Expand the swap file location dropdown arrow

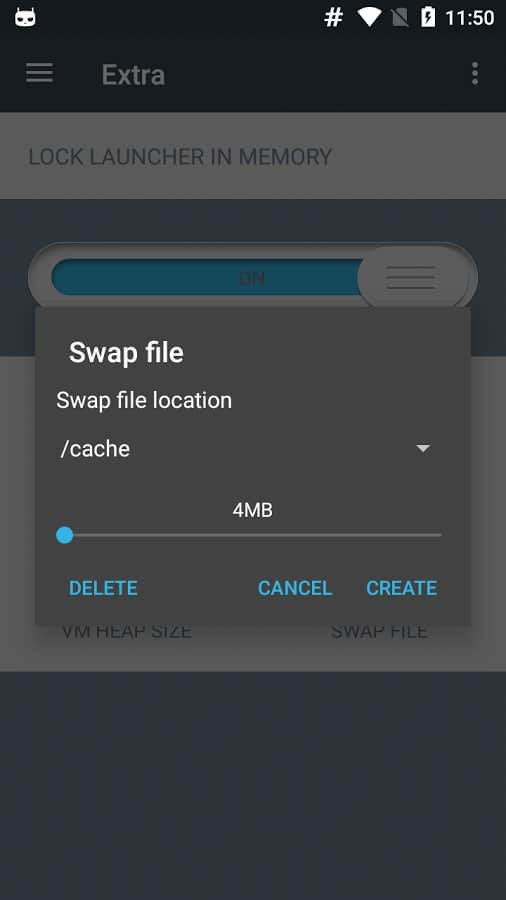pos(423,448)
